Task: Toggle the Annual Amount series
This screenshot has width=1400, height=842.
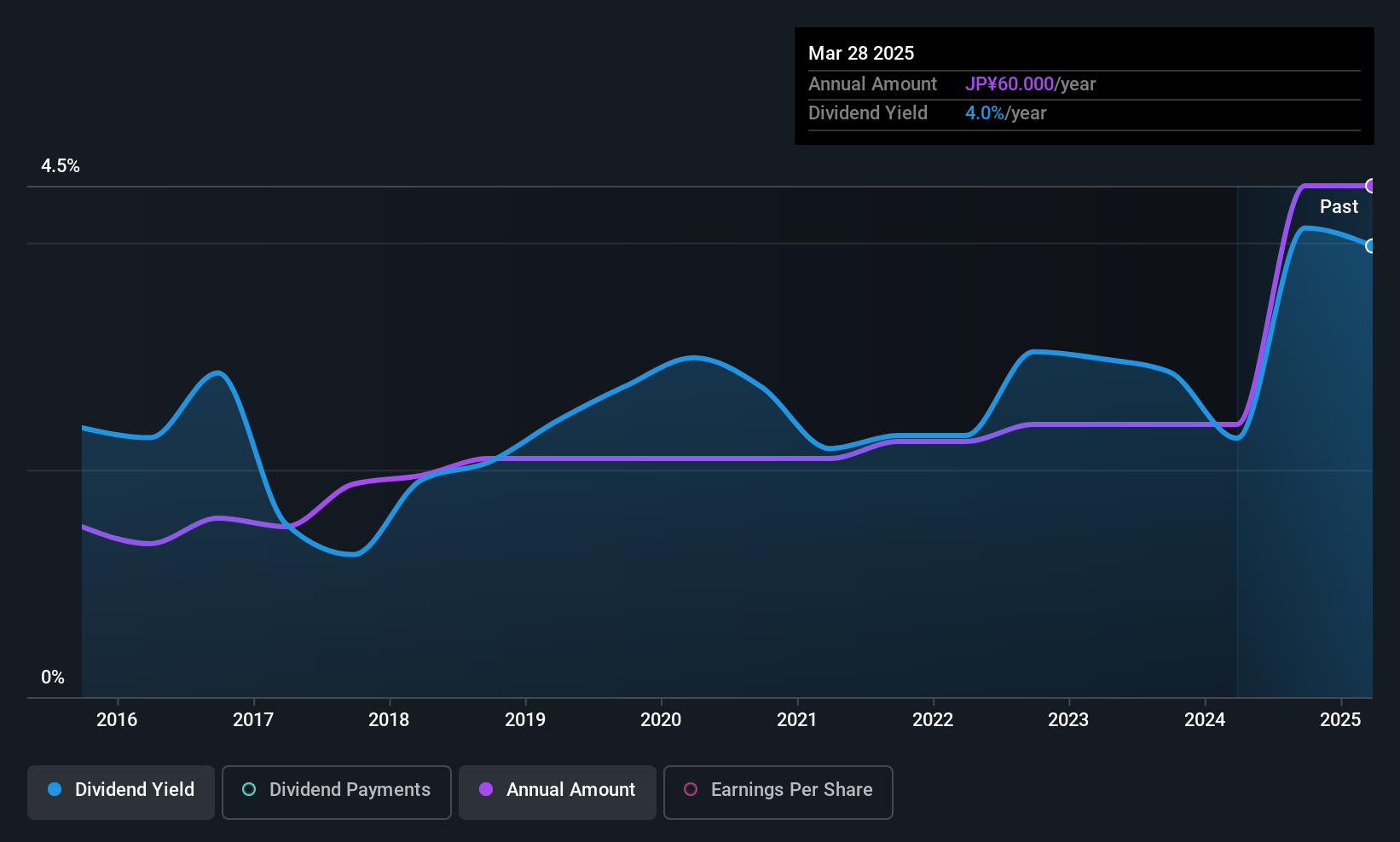Action: tap(558, 793)
